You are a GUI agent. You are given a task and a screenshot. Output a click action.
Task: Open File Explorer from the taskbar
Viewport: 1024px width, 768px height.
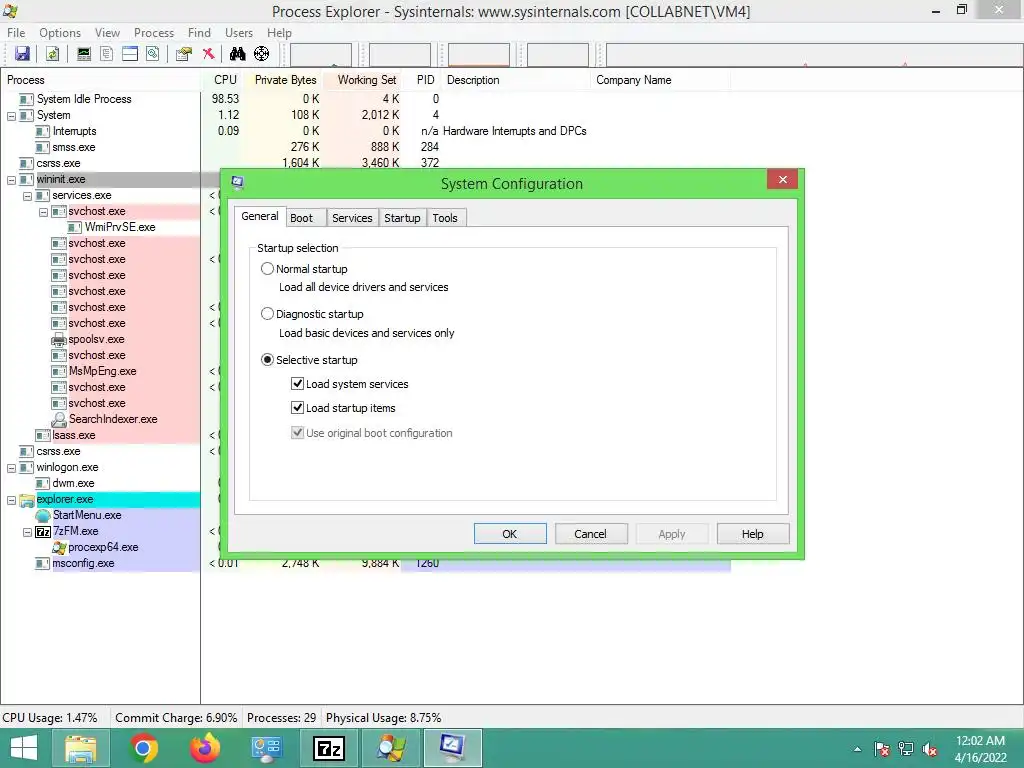[x=81, y=748]
